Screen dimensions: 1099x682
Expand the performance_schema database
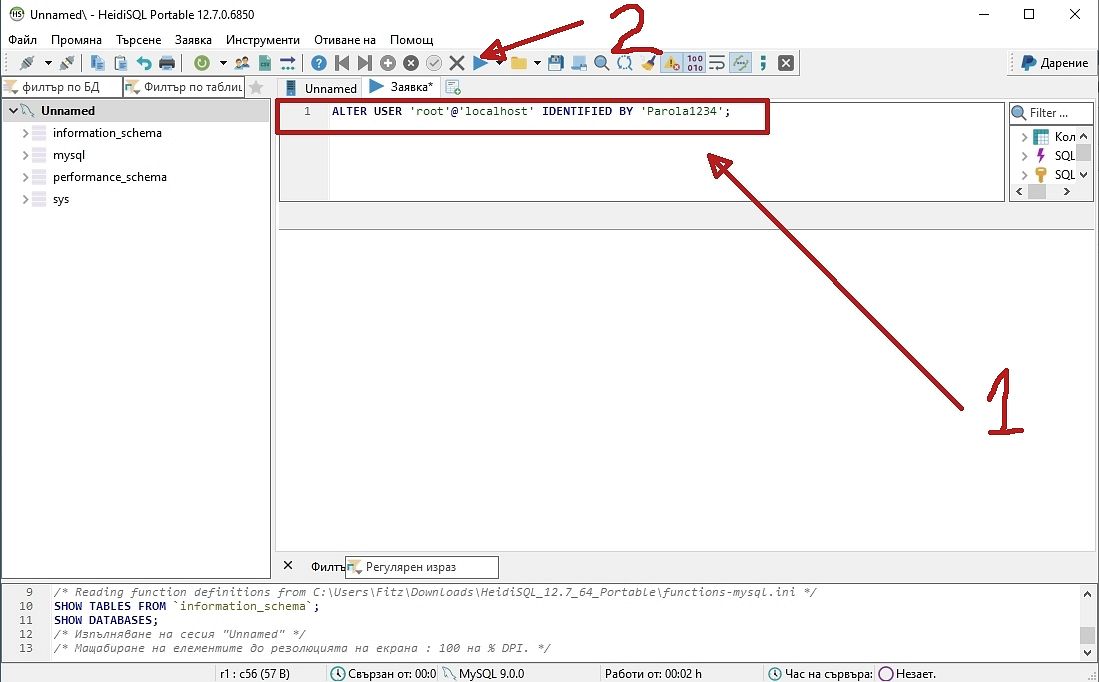pos(25,177)
